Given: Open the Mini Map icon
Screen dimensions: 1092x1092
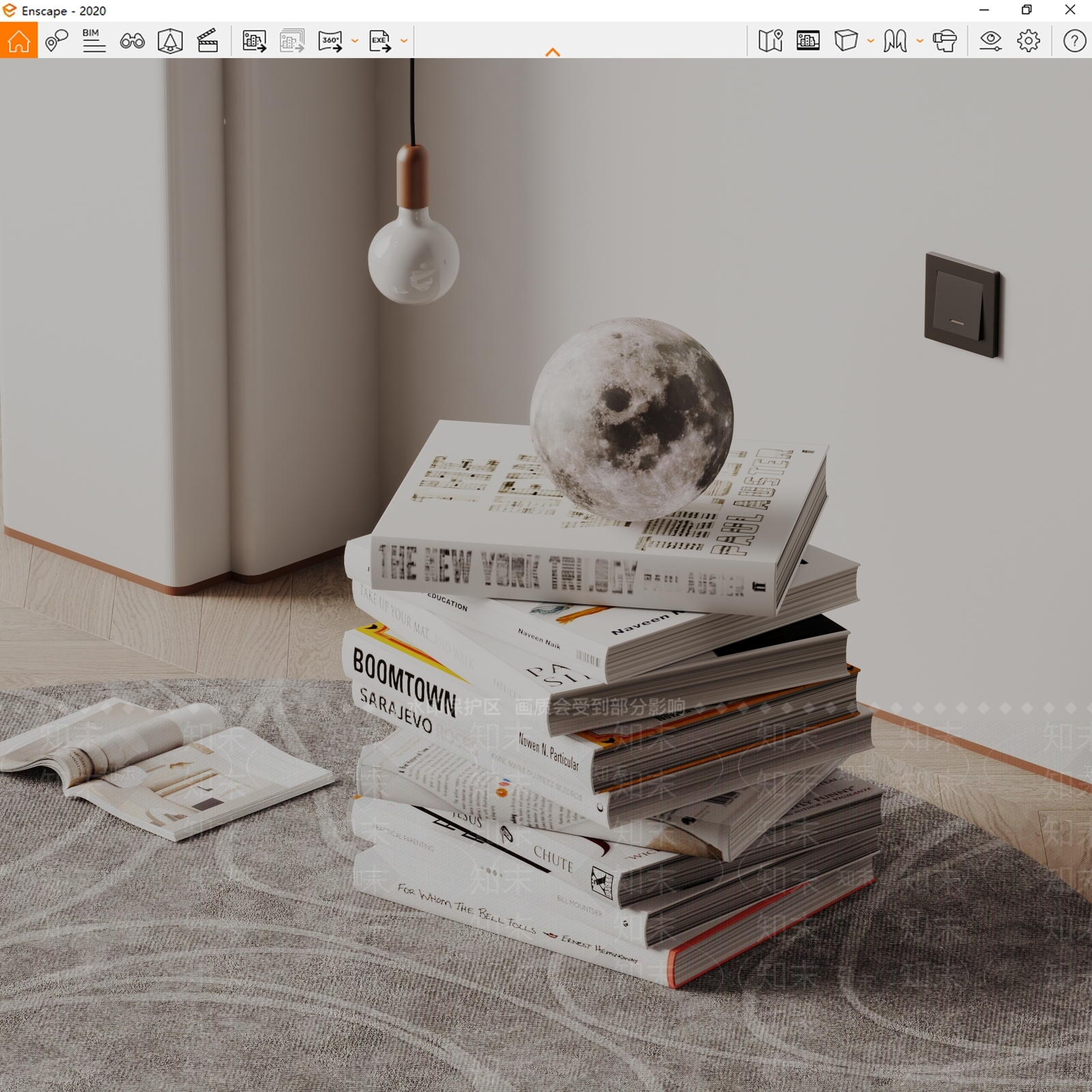Looking at the screenshot, I should click(x=771, y=41).
